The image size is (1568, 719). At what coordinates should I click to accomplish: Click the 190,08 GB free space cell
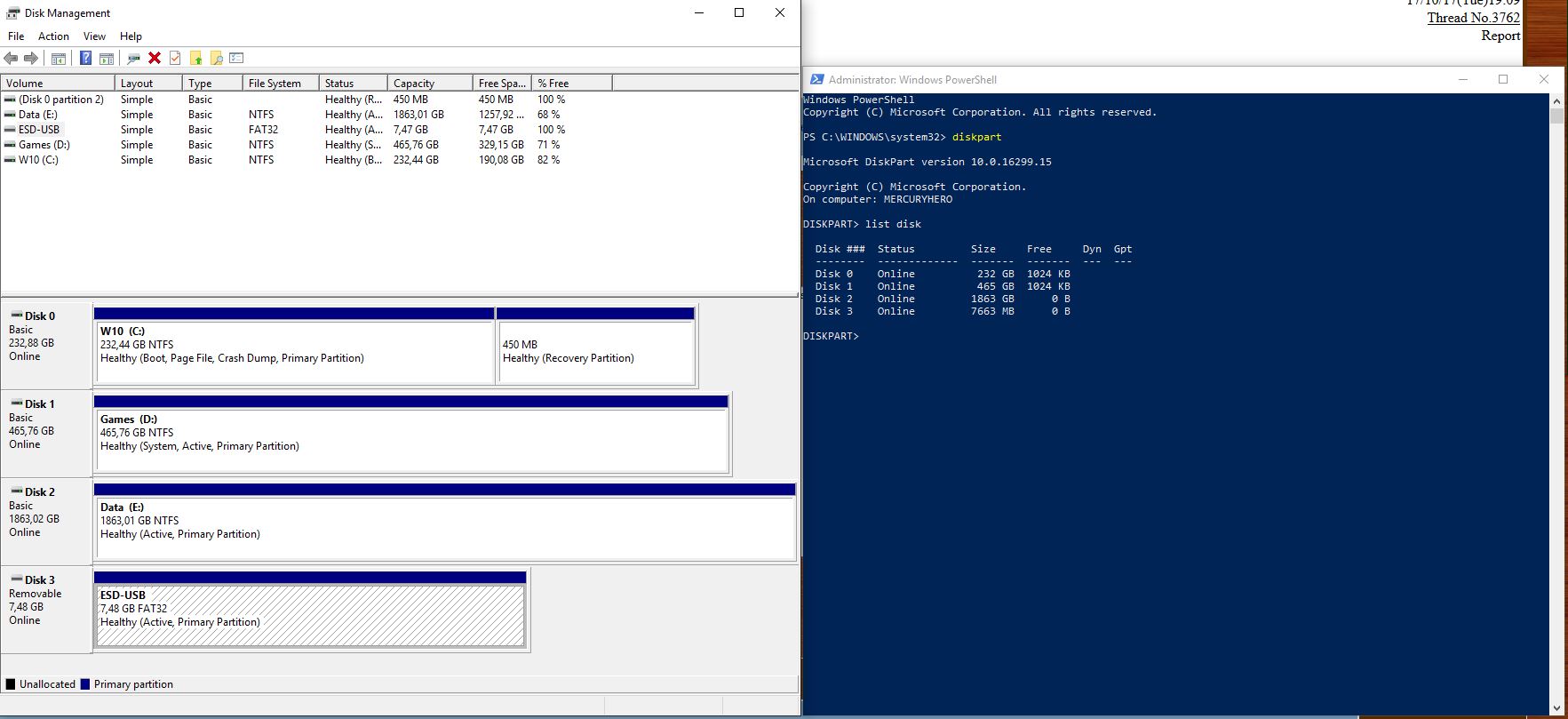click(x=501, y=160)
